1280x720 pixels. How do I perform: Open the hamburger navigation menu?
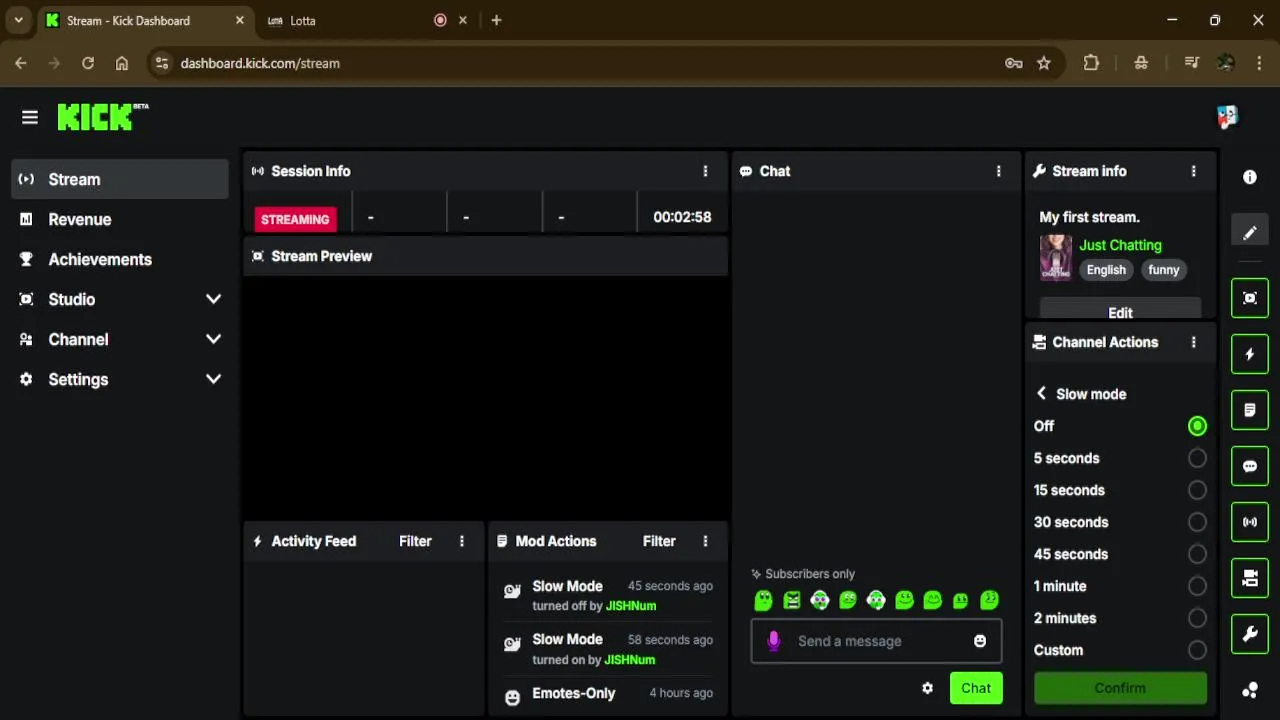[30, 118]
